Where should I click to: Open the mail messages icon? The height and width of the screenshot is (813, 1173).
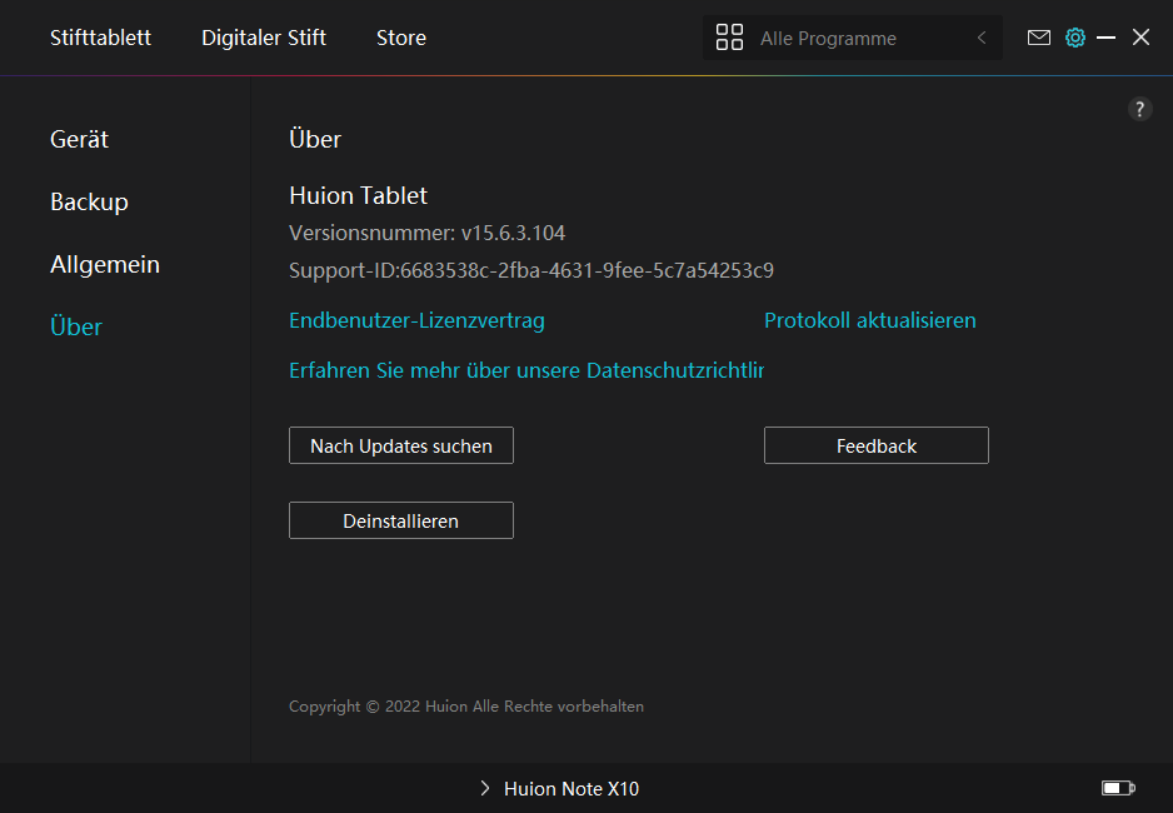tap(1038, 37)
